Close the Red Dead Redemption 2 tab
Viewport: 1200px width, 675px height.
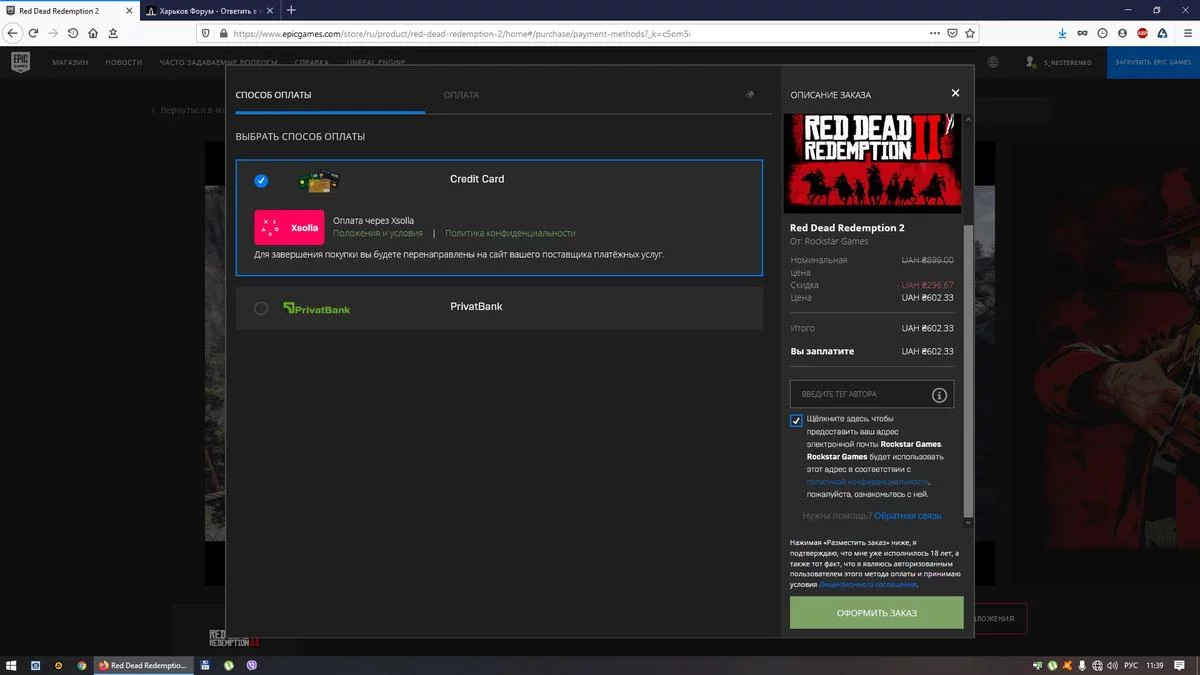tap(129, 10)
